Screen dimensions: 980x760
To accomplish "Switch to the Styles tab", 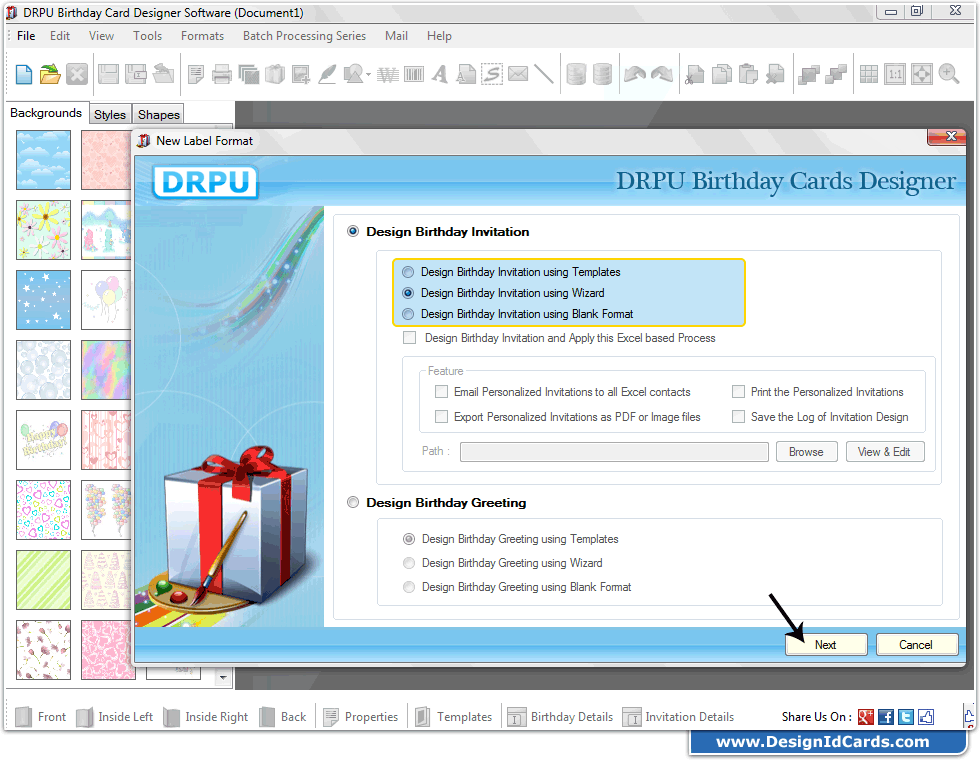I will [x=110, y=114].
